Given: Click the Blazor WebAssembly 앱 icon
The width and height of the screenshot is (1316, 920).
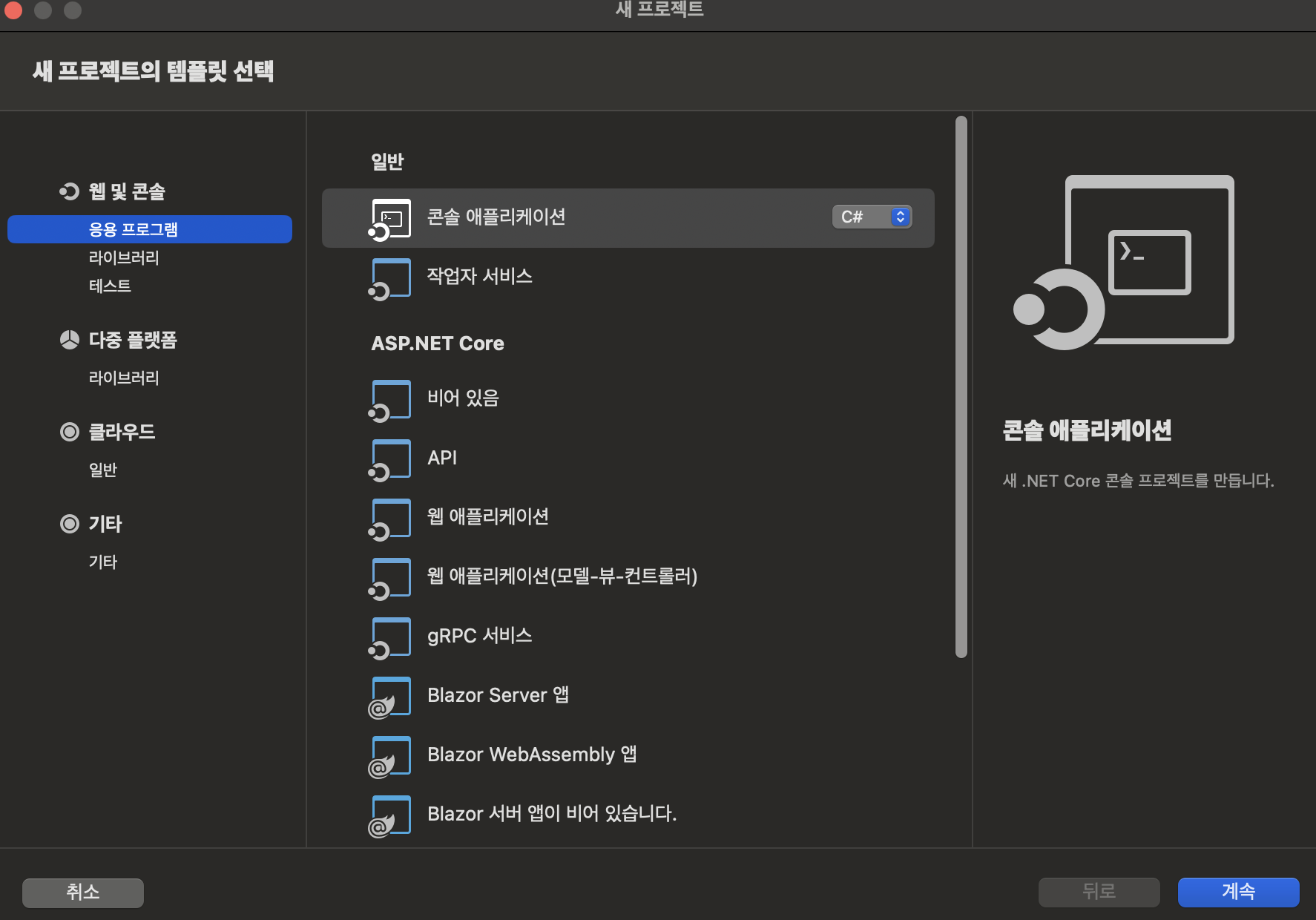Looking at the screenshot, I should point(390,757).
